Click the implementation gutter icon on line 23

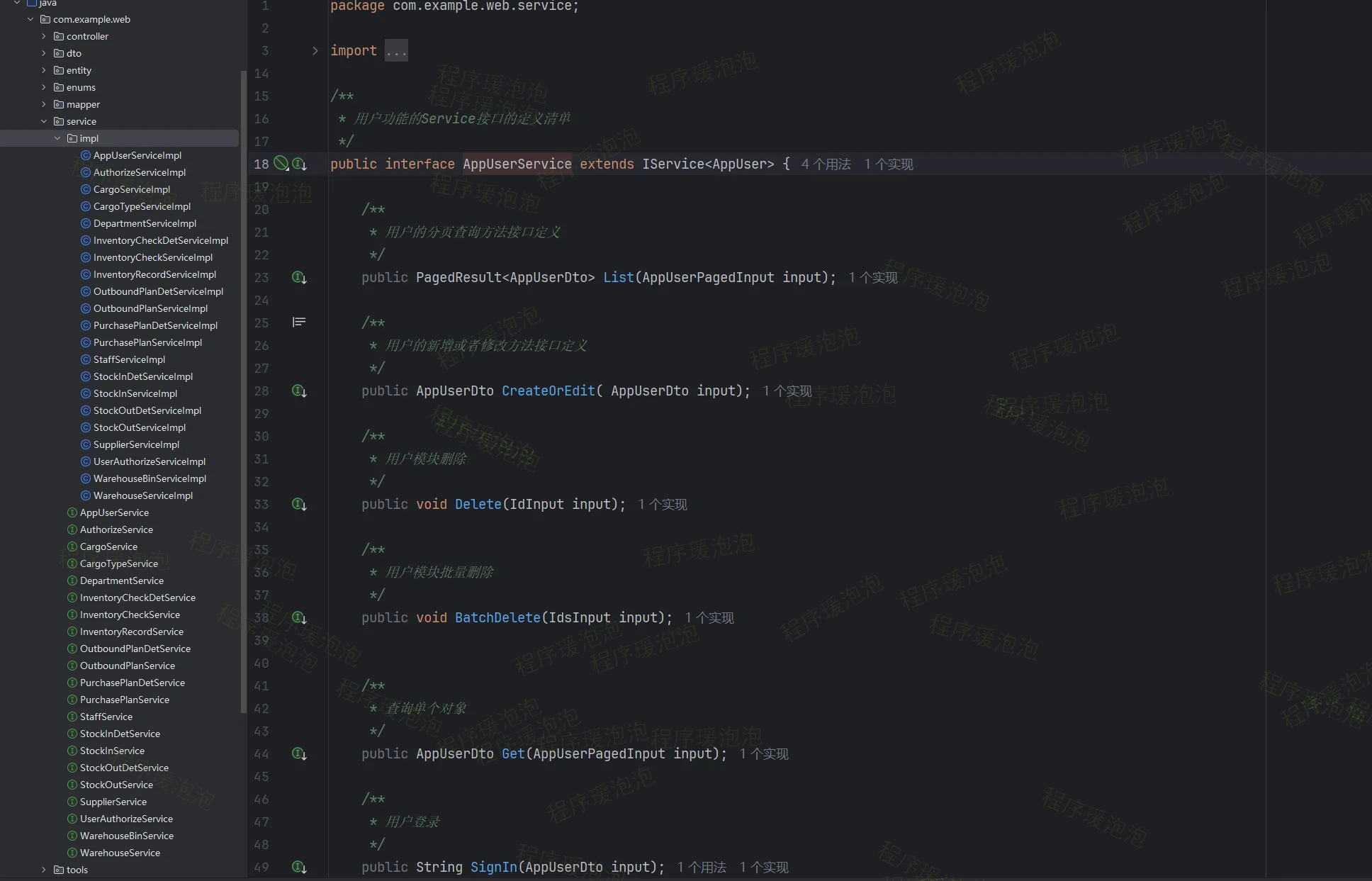pyautogui.click(x=299, y=278)
